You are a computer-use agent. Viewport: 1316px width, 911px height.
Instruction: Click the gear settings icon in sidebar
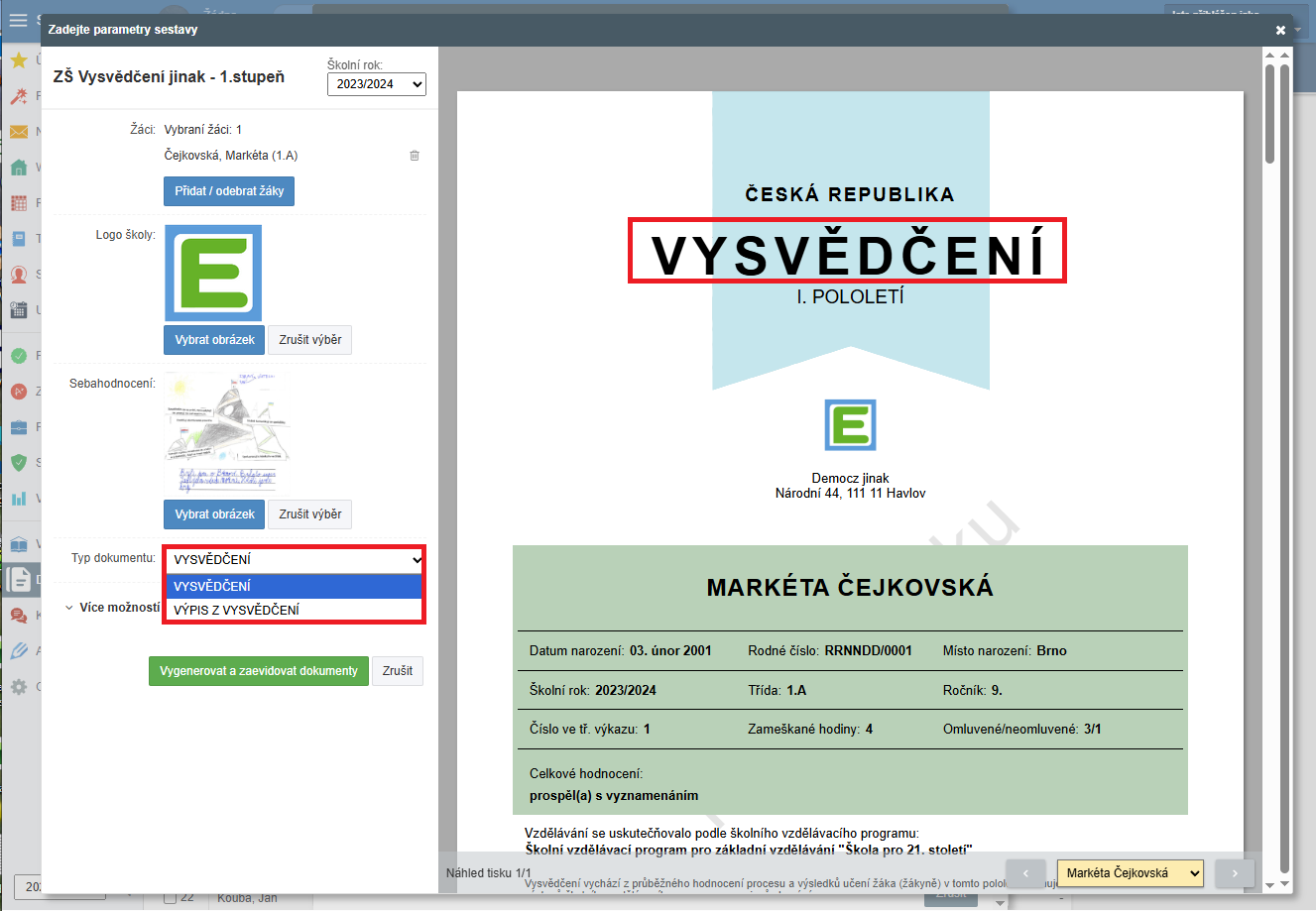[18, 686]
